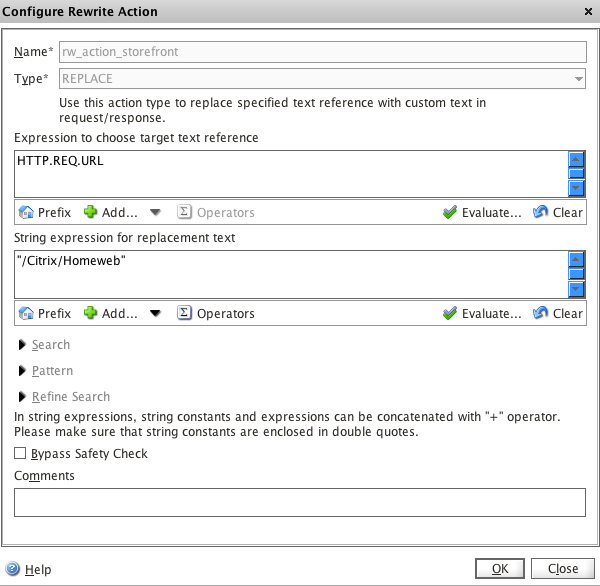Close the Configure Rewrite Action dialog
The image size is (600, 586).
coord(589,12)
